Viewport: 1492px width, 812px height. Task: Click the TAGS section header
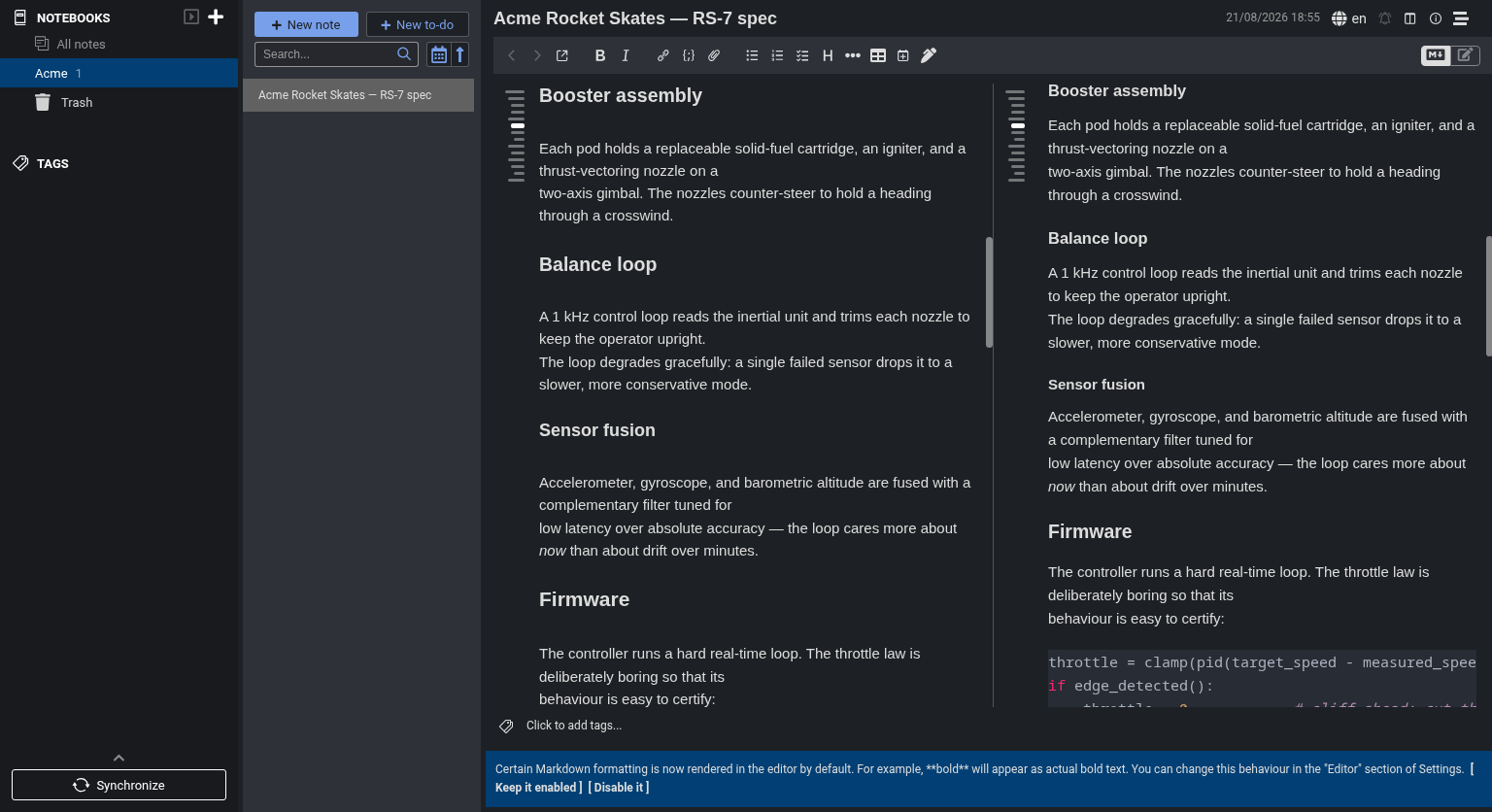tap(52, 163)
